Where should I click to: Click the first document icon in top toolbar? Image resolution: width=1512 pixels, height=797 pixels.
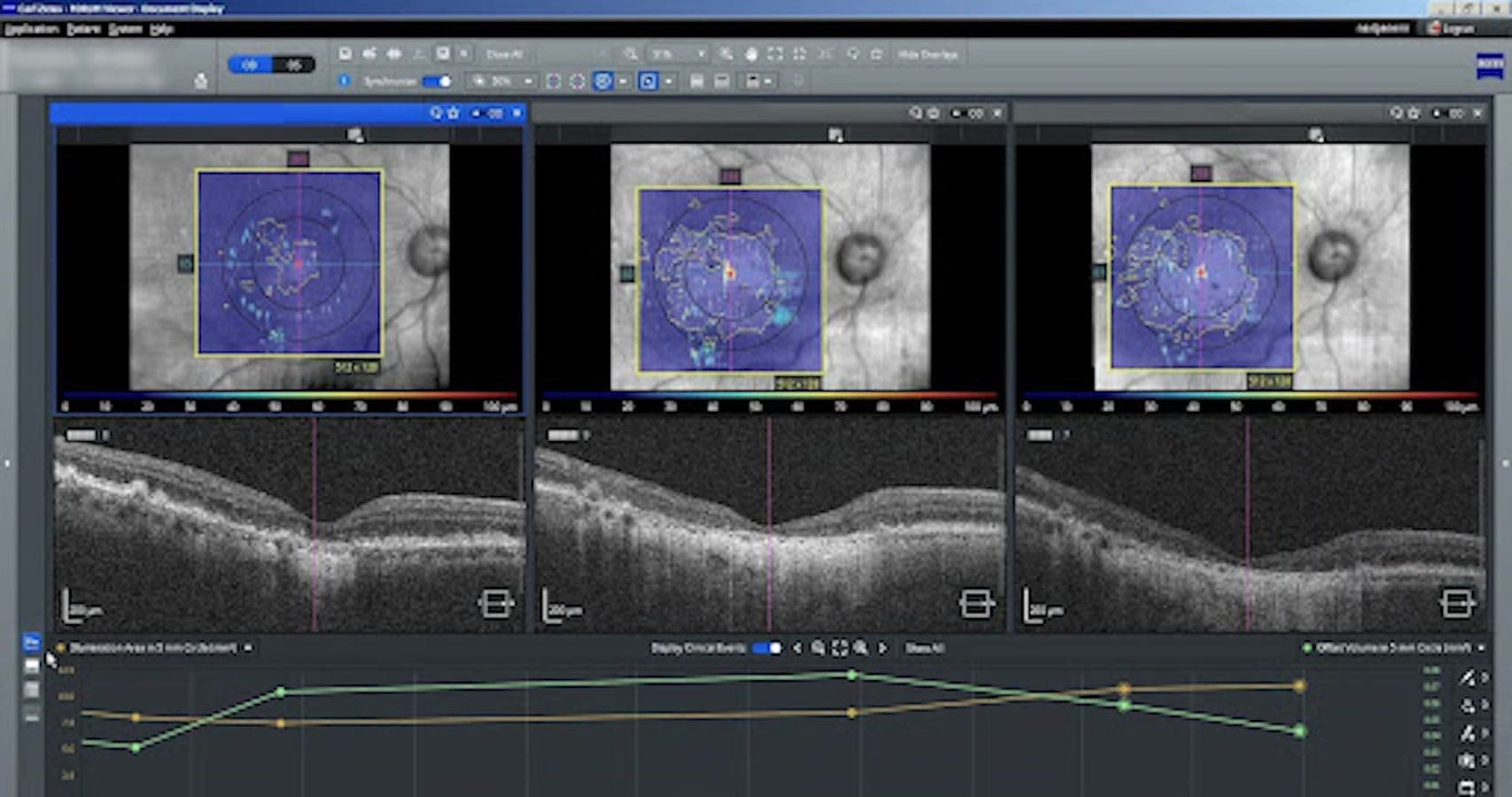tap(345, 54)
